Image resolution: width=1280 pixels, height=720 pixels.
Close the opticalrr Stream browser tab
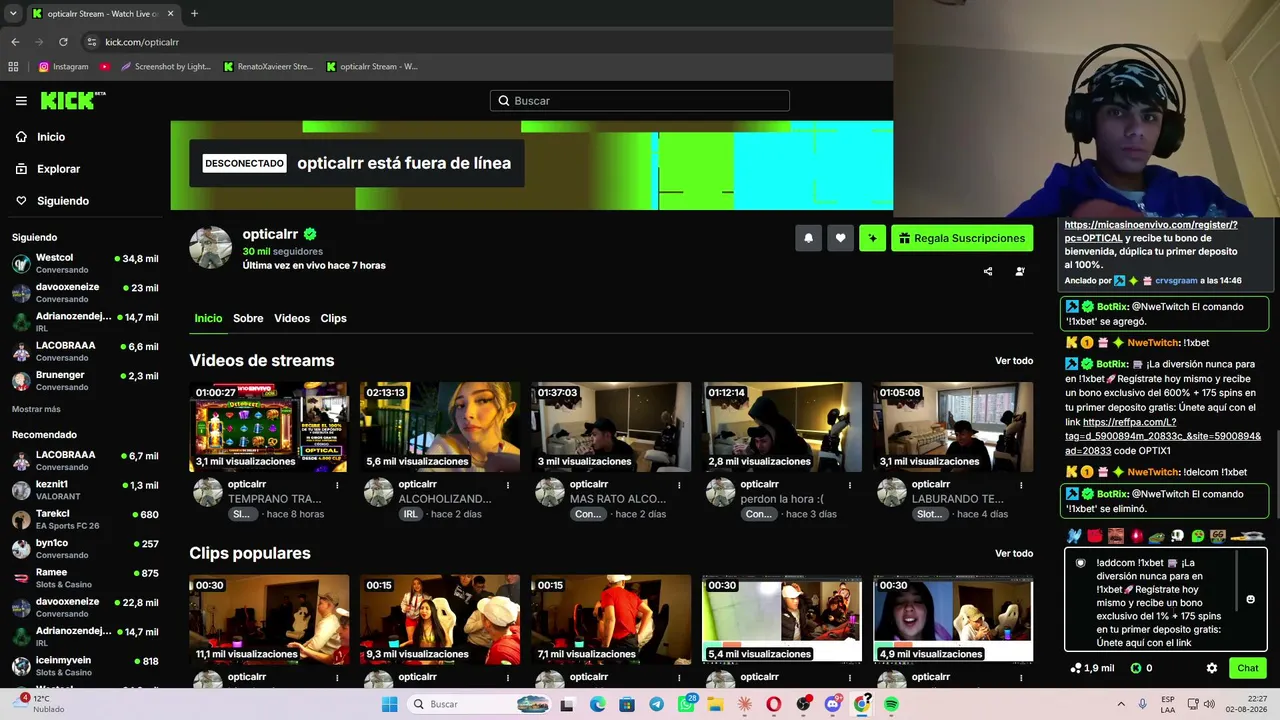coord(170,14)
